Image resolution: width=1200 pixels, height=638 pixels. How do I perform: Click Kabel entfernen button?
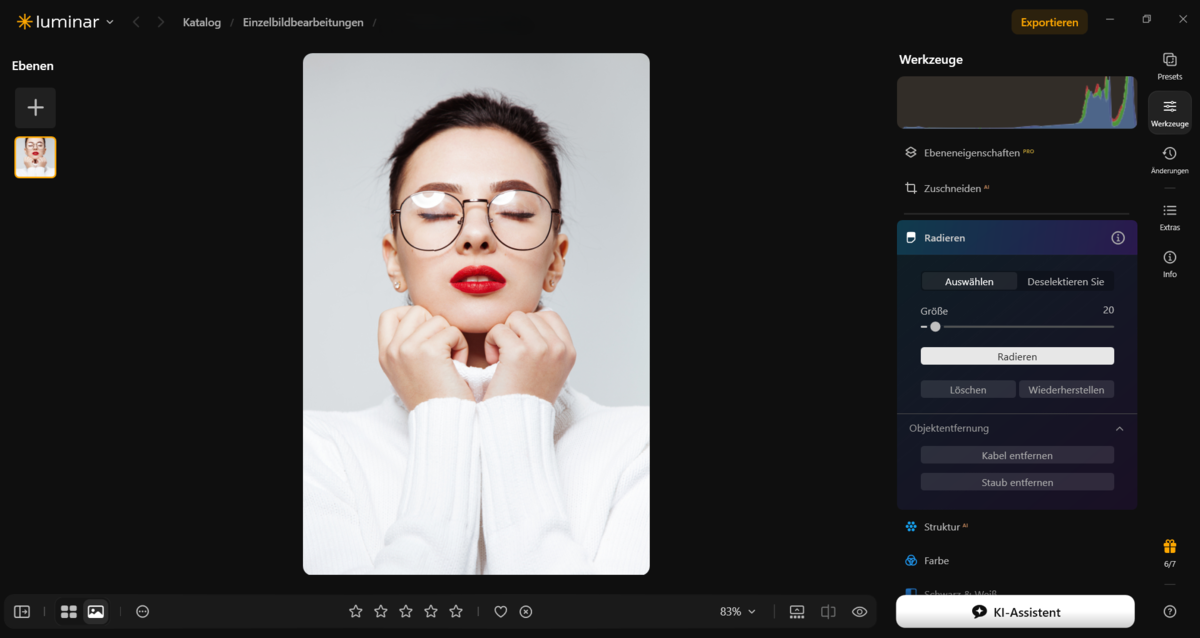[x=1017, y=455]
